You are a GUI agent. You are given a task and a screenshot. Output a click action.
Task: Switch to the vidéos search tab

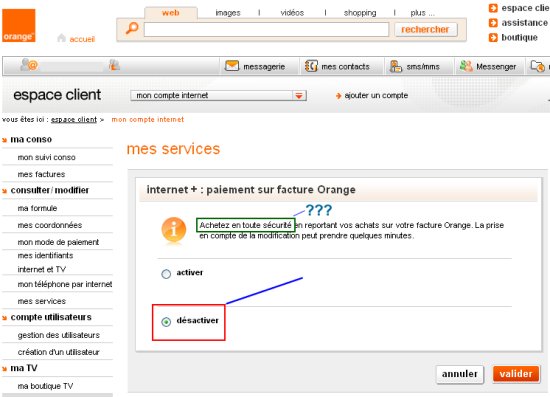click(x=292, y=13)
